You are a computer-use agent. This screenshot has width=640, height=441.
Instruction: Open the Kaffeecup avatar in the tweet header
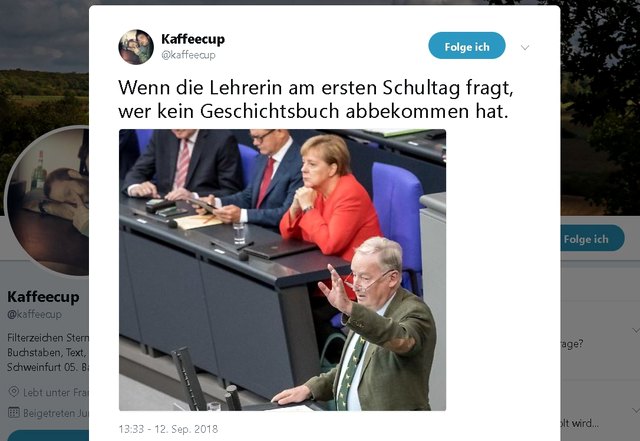[x=136, y=47]
